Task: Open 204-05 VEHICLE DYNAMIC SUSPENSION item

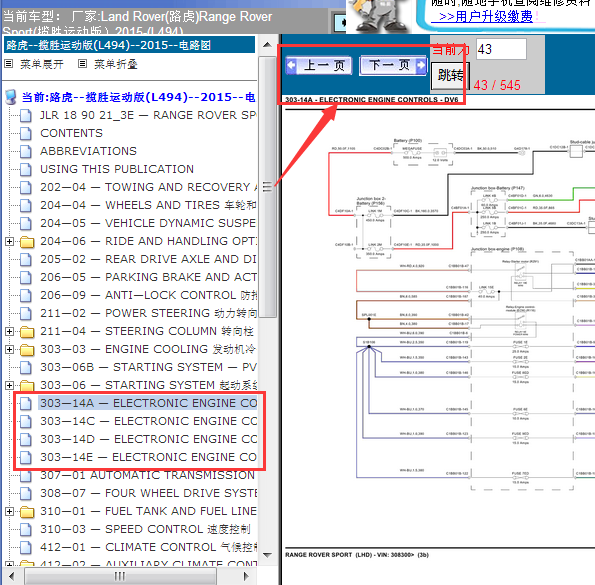Action: pyautogui.click(x=148, y=223)
